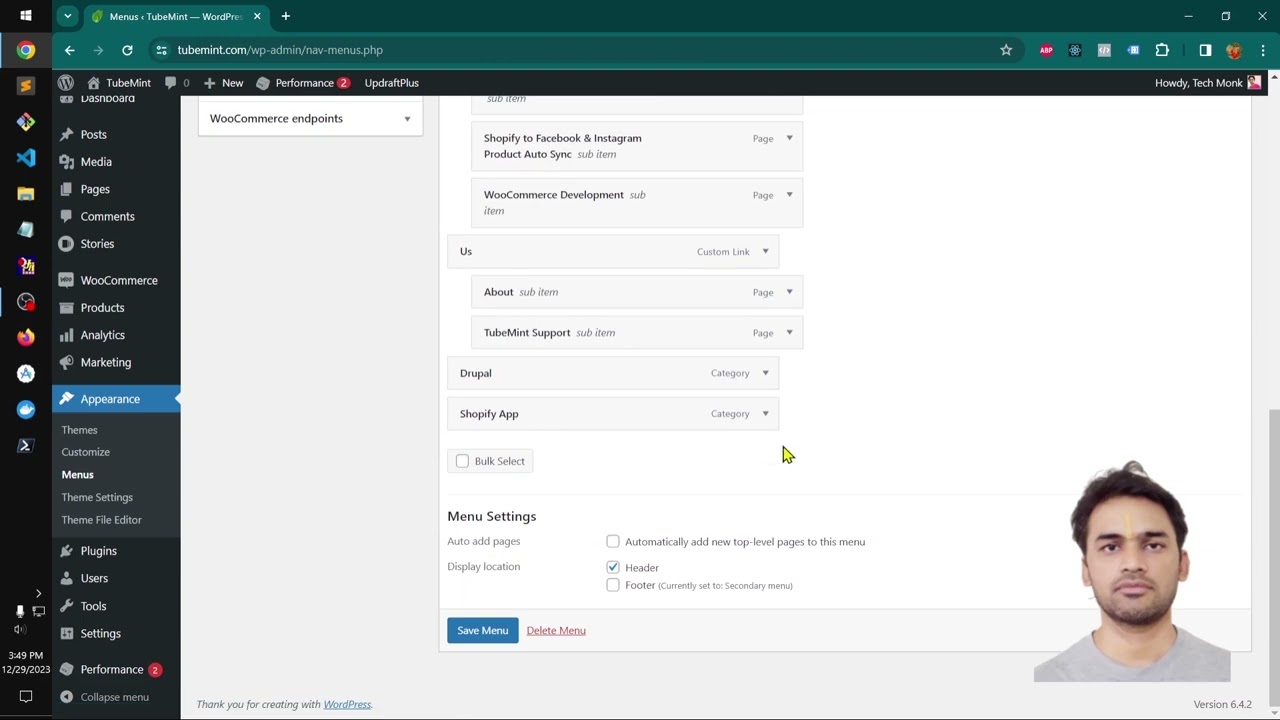Screen dimensions: 1280x720
Task: Open Firefox from the taskbar
Action: tap(26, 338)
